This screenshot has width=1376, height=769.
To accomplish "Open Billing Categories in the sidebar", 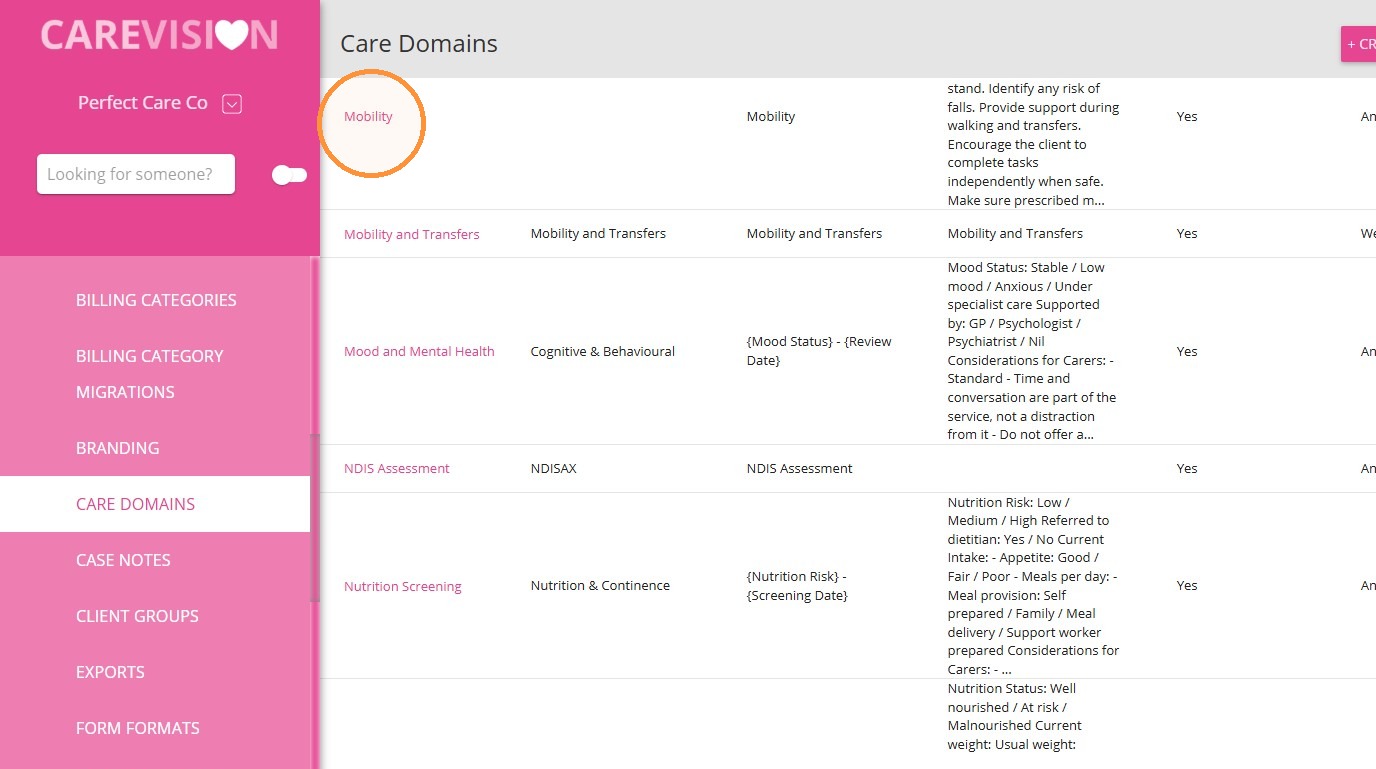I will pos(156,300).
